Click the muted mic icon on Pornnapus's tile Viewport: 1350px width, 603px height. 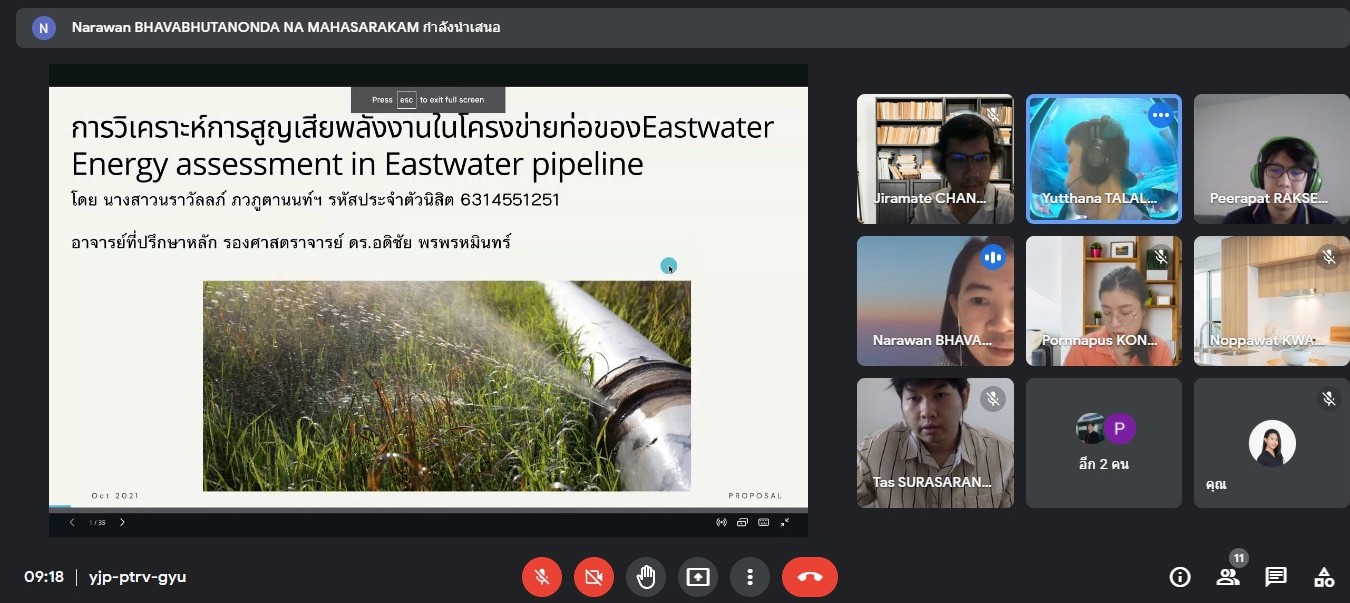1161,257
